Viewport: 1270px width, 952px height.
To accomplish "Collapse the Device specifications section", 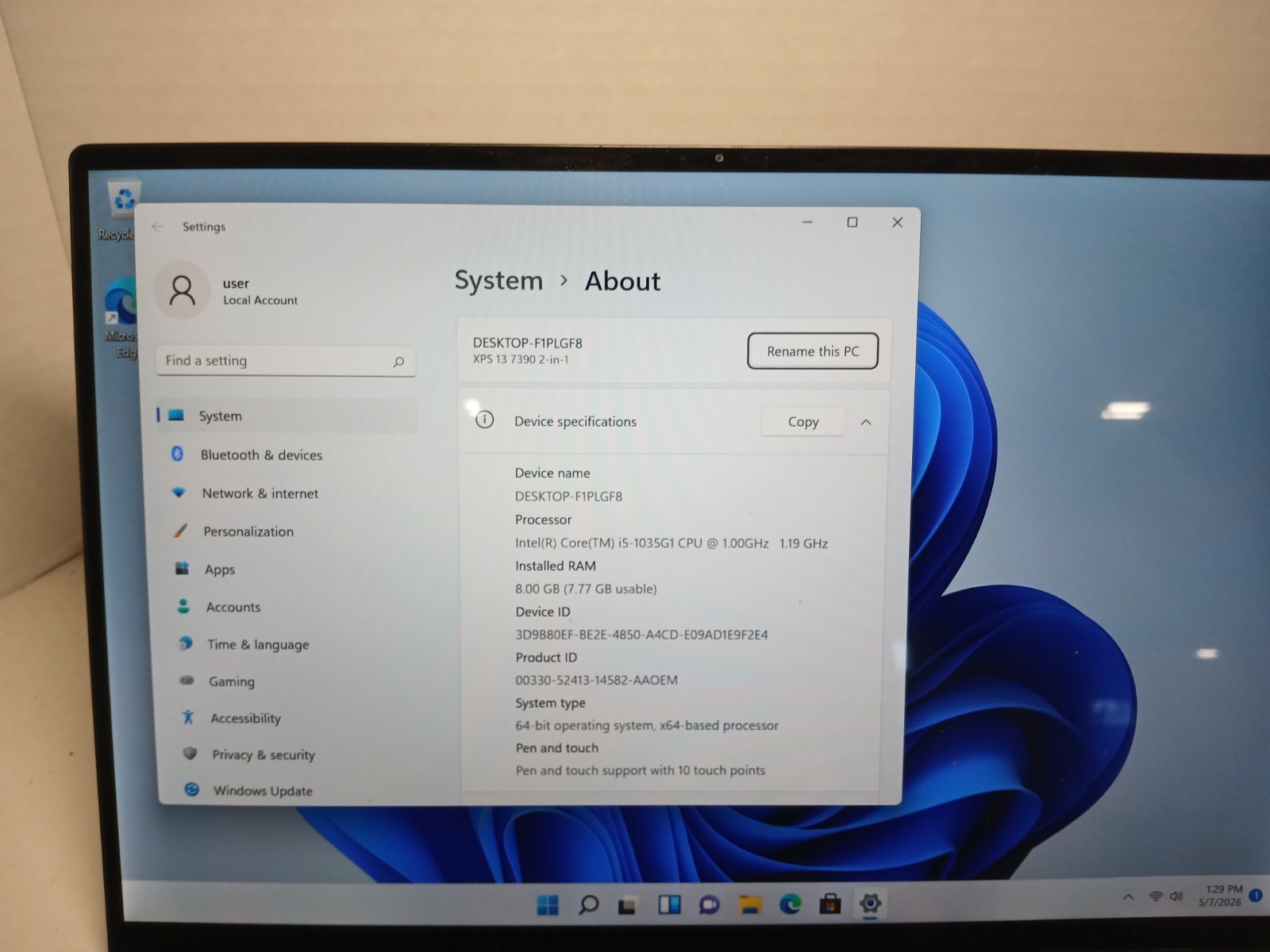I will (x=866, y=422).
